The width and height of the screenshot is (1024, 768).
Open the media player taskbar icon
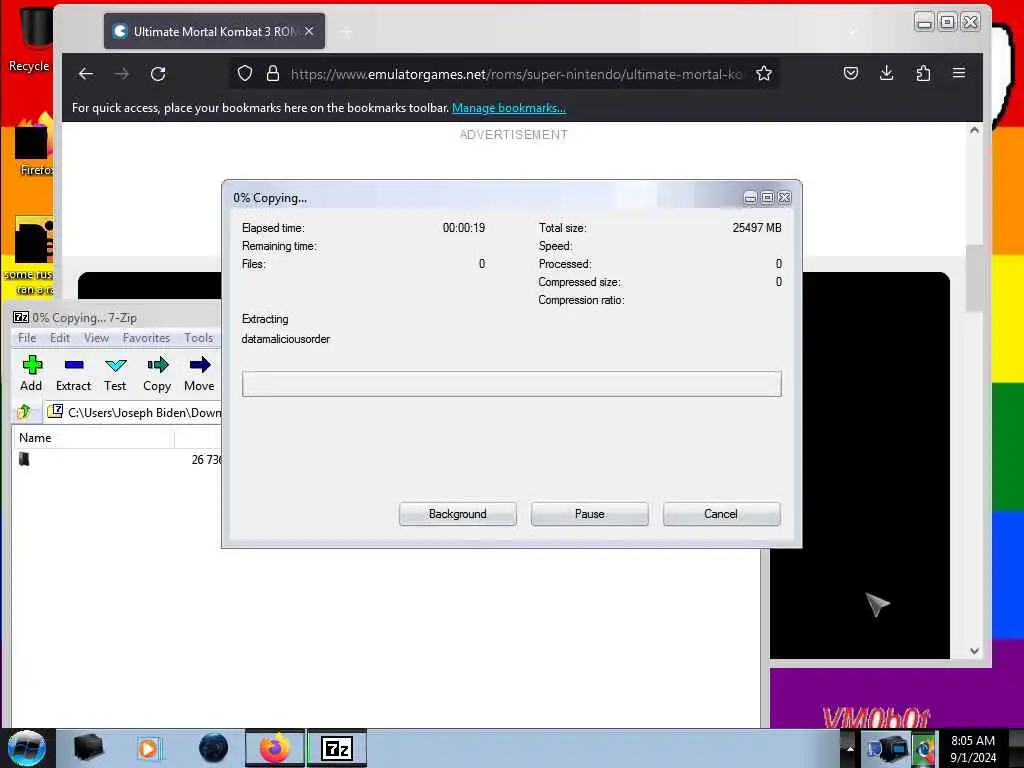[x=148, y=748]
